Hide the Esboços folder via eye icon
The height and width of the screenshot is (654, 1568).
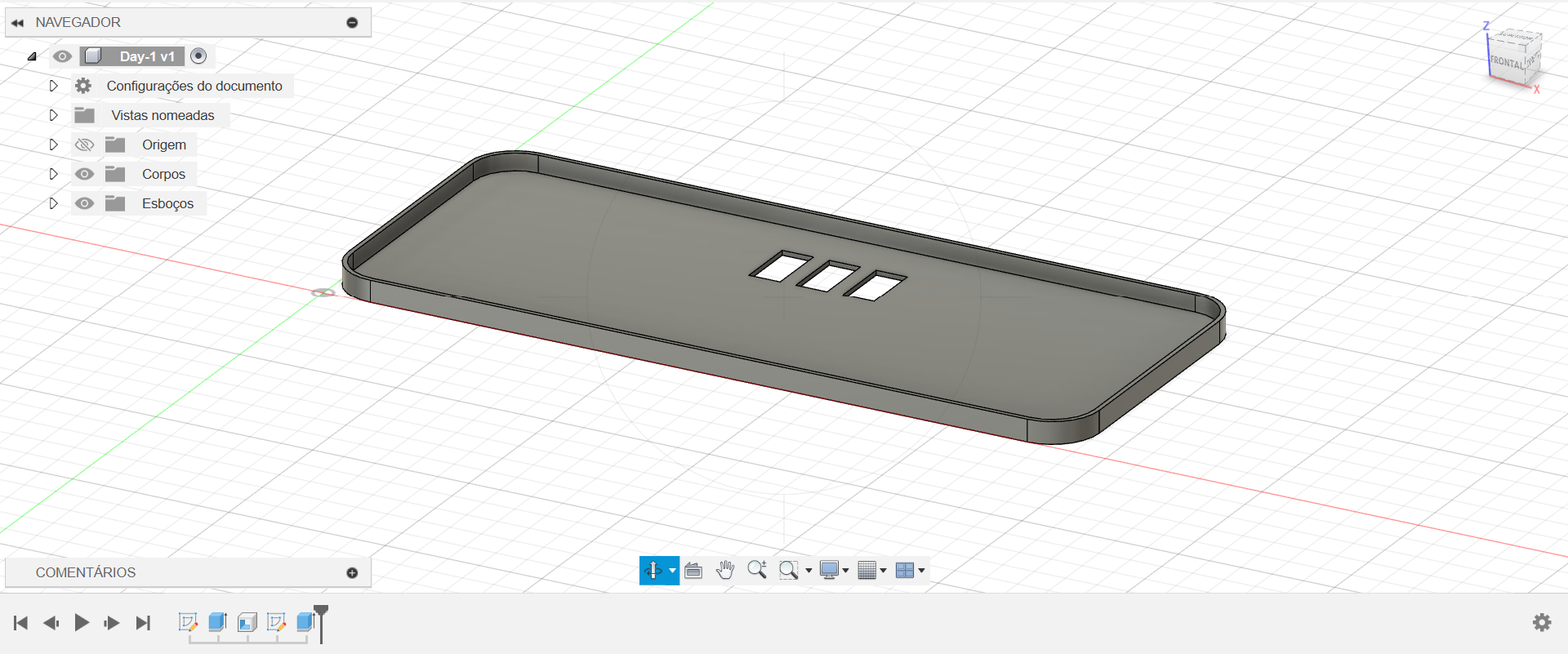(84, 203)
